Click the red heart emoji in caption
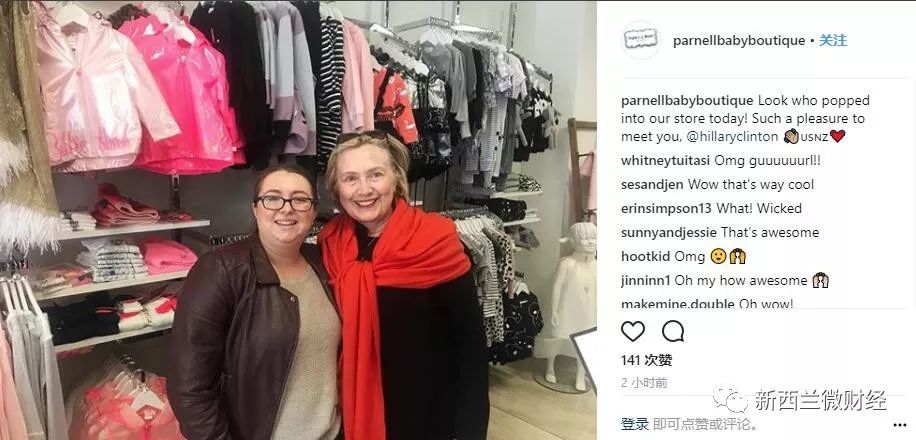This screenshot has height=440, width=916. point(837,137)
